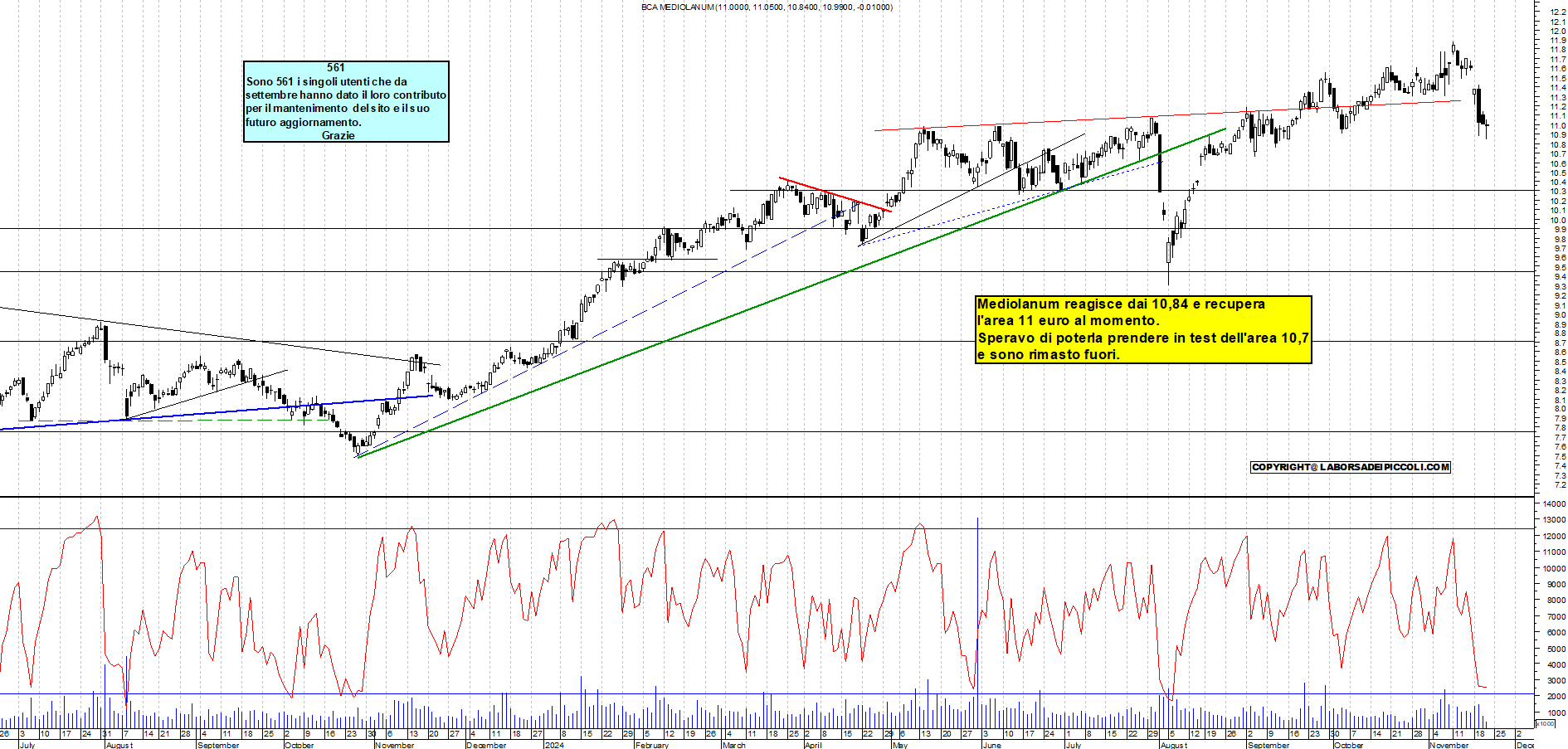Select the solid blue rising trendline near October 2023

click(216, 412)
